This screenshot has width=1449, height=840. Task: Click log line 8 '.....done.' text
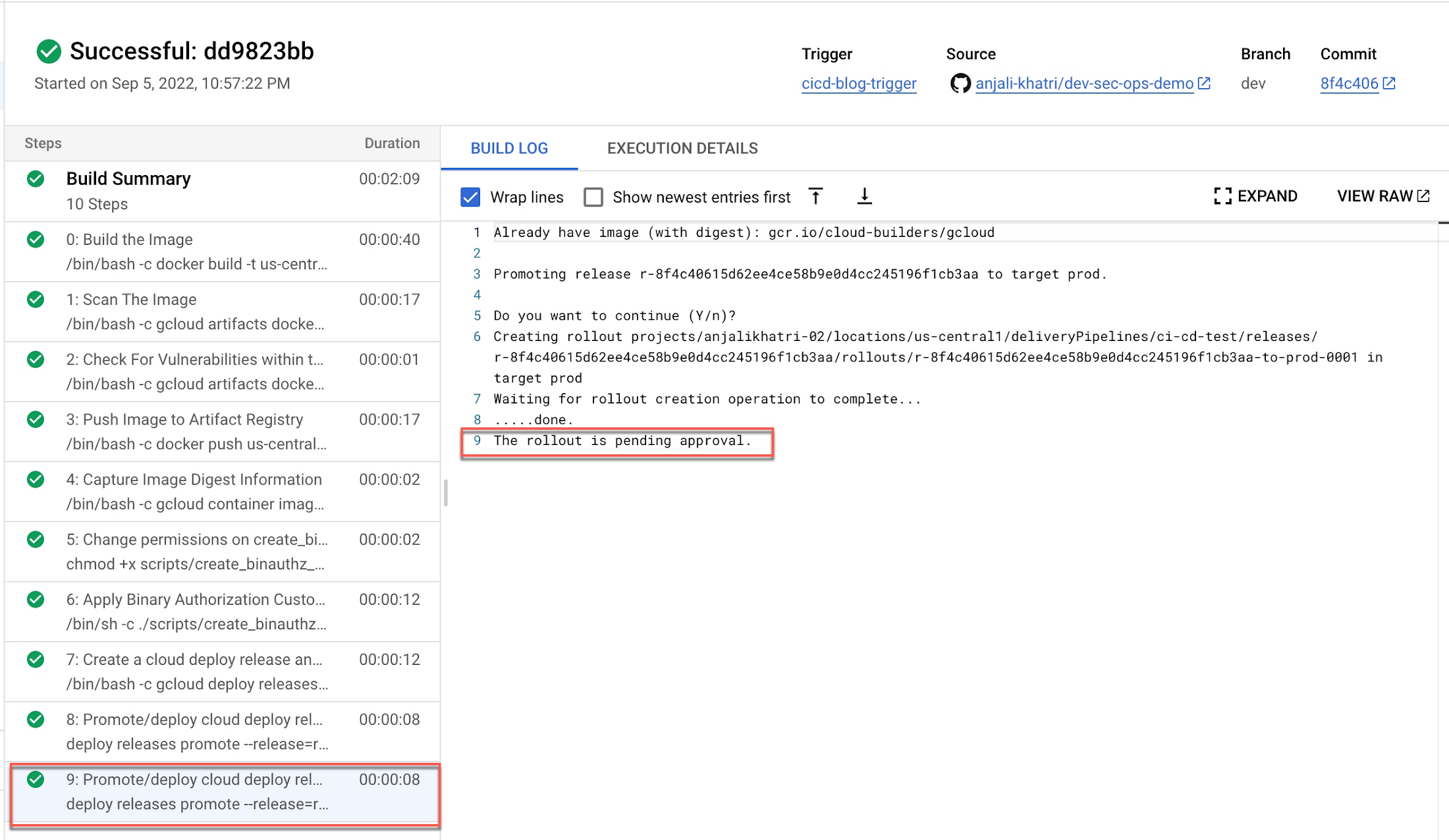pyautogui.click(x=533, y=420)
